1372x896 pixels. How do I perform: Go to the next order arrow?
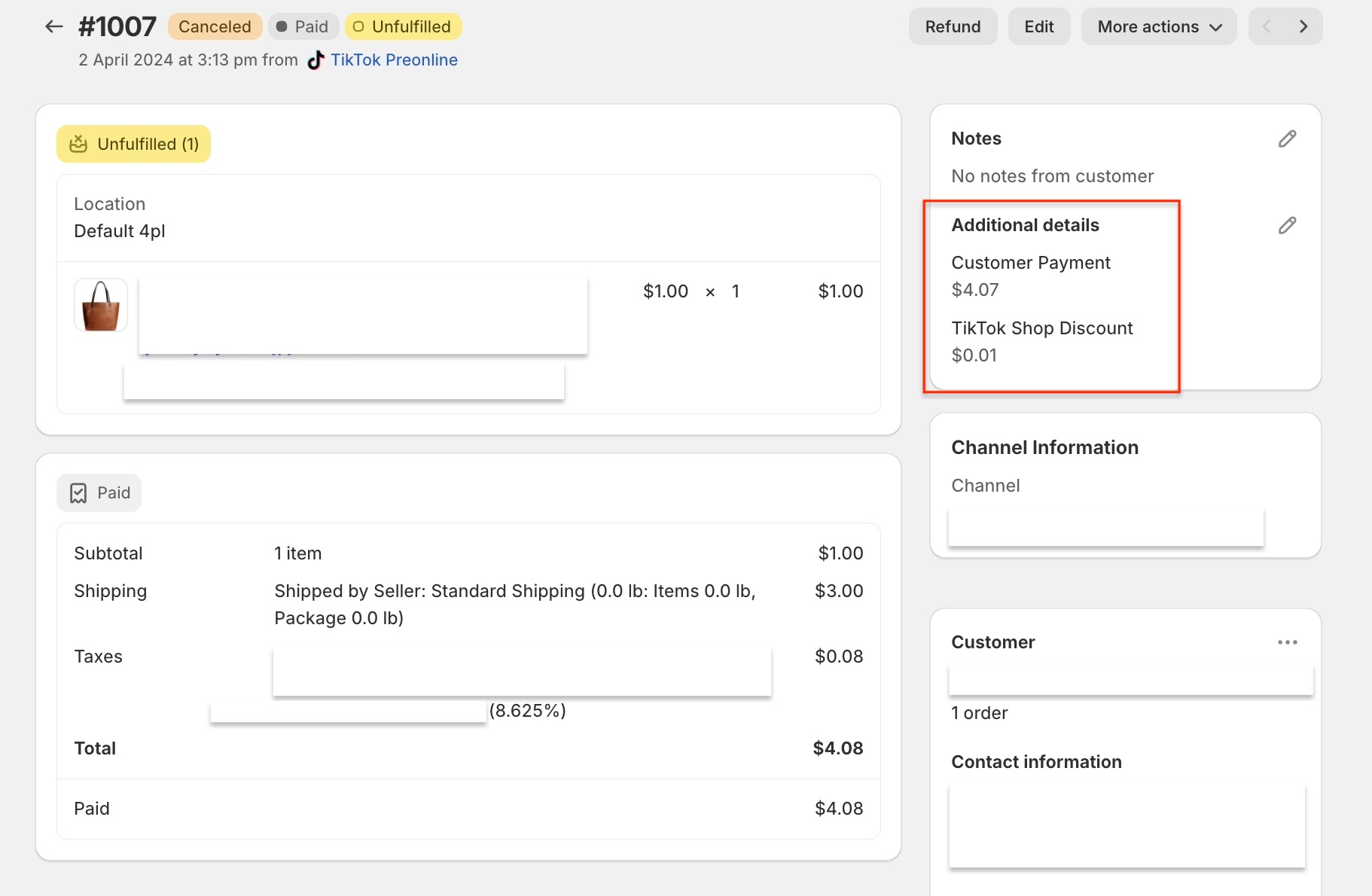point(1303,27)
